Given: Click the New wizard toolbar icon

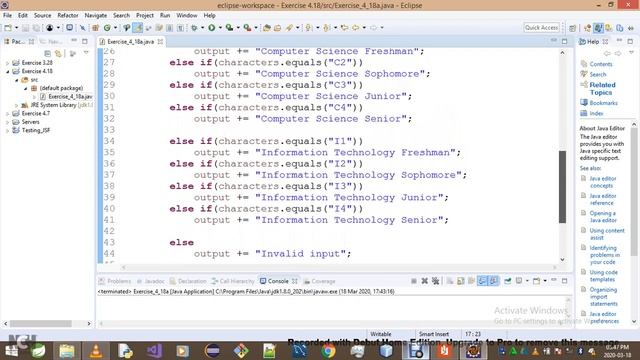Looking at the screenshot, I should click(8, 28).
